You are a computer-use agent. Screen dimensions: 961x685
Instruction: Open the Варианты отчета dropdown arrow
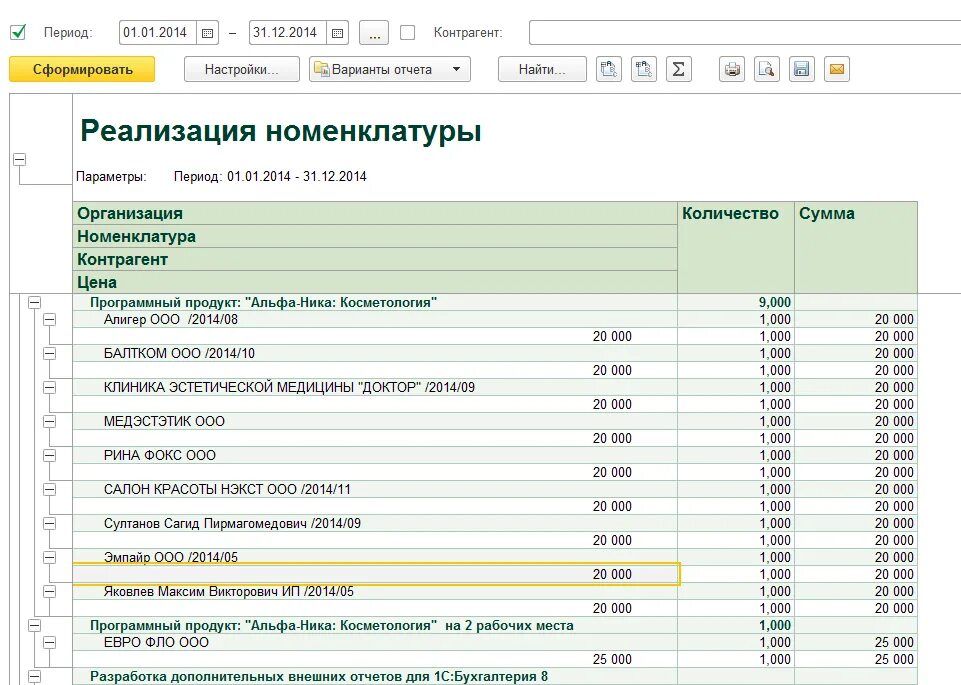pos(455,69)
